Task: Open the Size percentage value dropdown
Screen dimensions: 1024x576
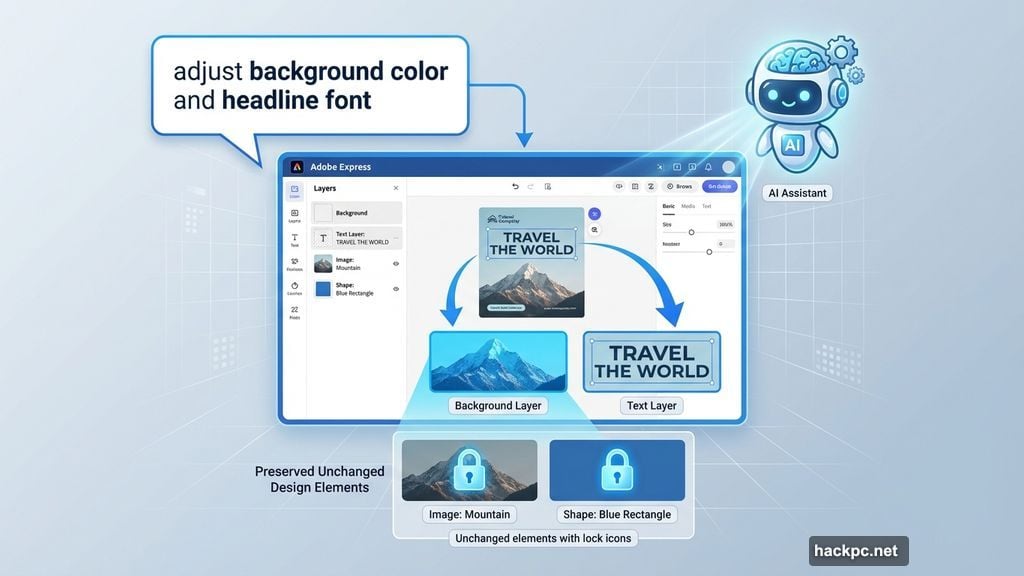Action: 726,224
